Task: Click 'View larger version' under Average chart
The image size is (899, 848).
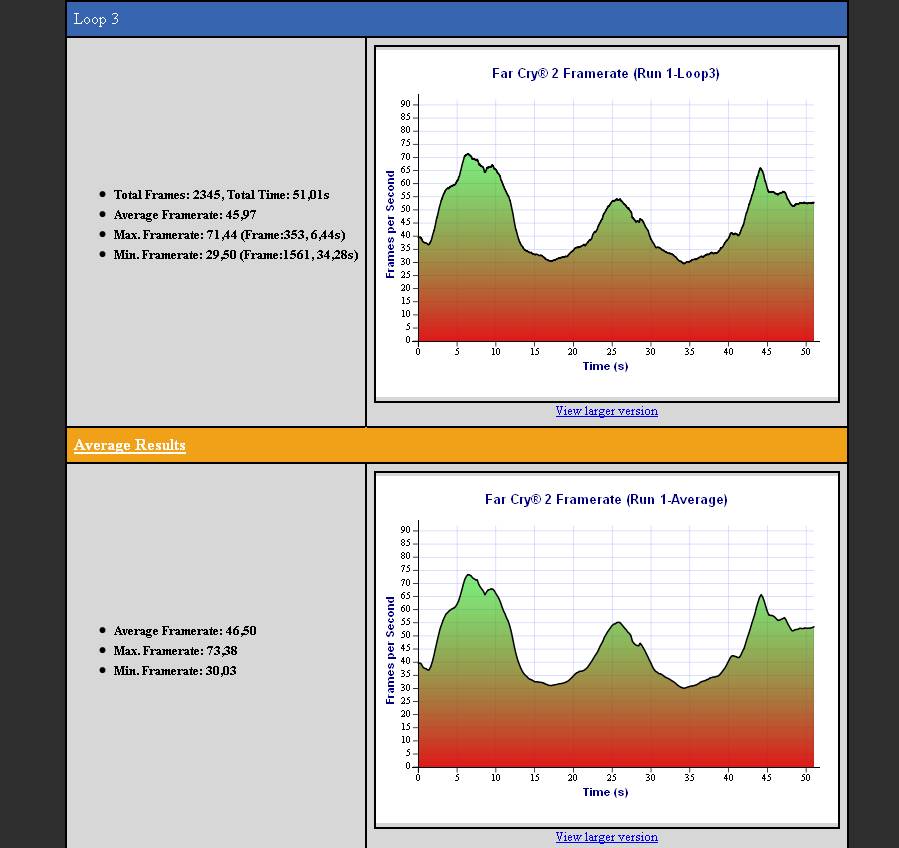Action: tap(607, 837)
